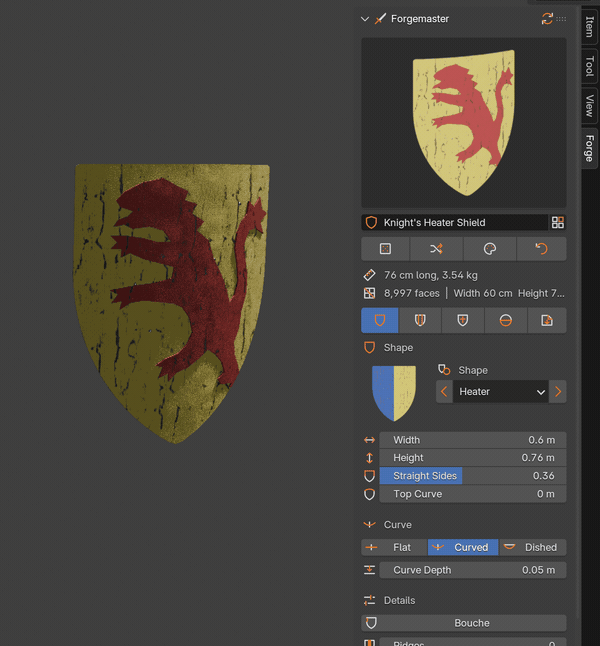Go to previous shape with left arrow

pos(444,391)
